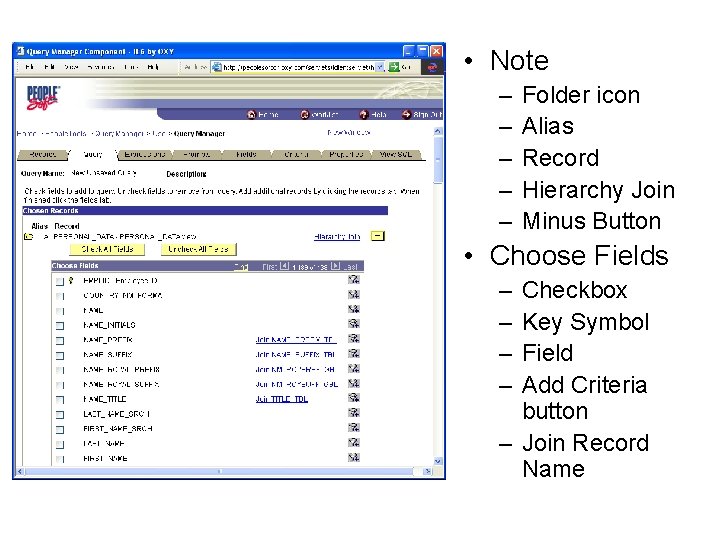Add criteria for LAST_NAME_SRCH field

(x=354, y=413)
